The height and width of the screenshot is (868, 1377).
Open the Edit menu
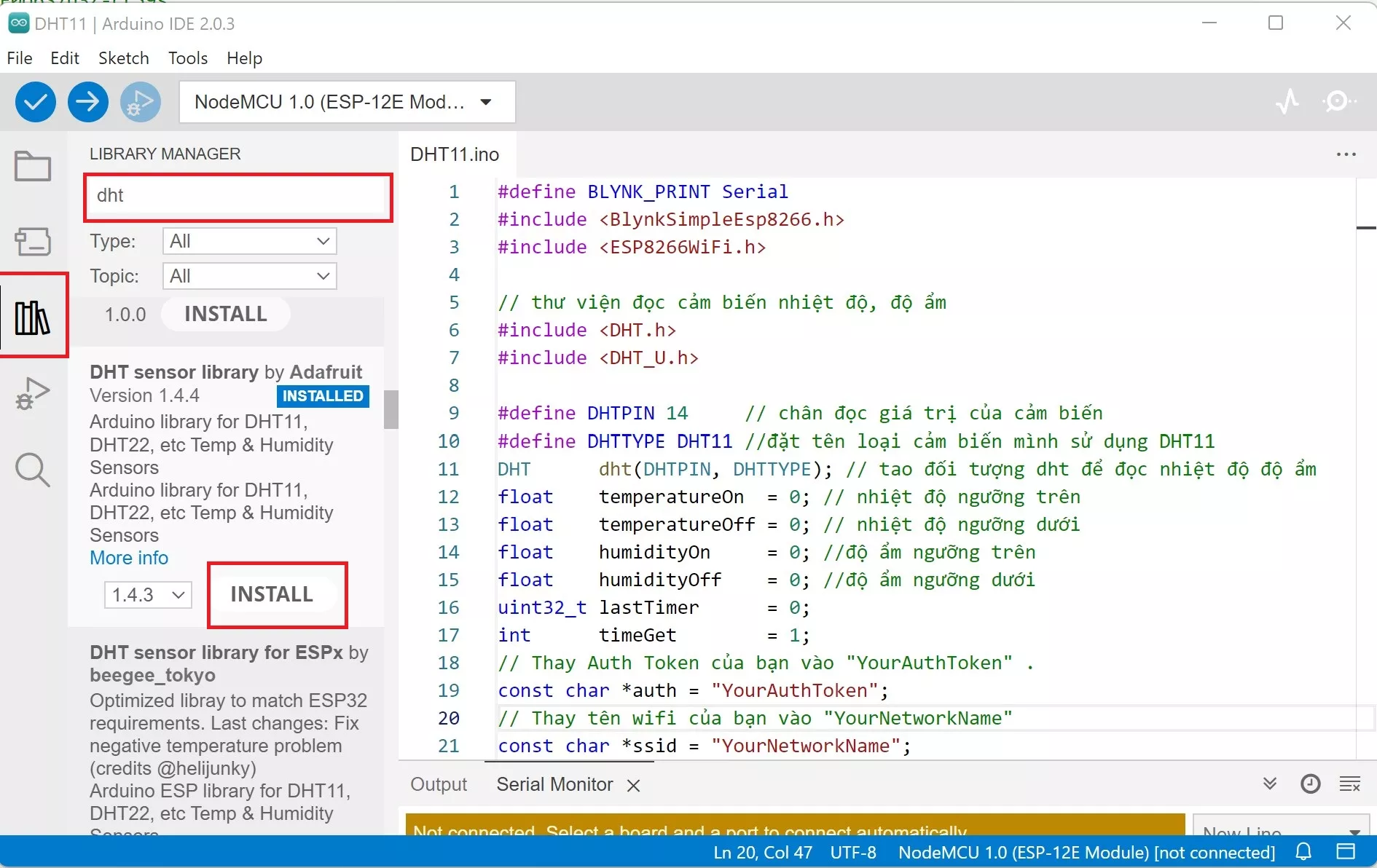(65, 58)
